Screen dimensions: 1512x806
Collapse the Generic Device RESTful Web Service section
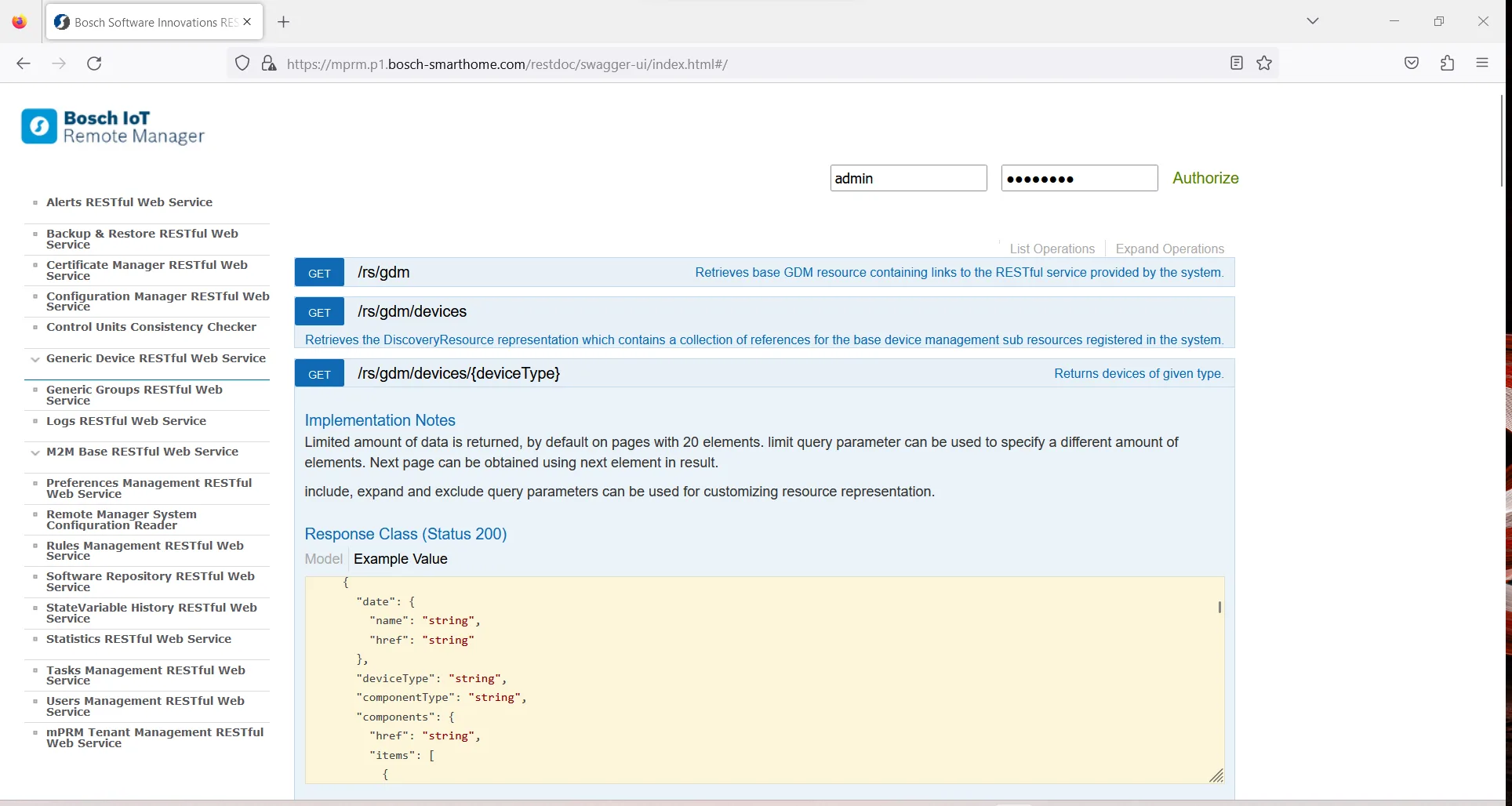tap(35, 359)
